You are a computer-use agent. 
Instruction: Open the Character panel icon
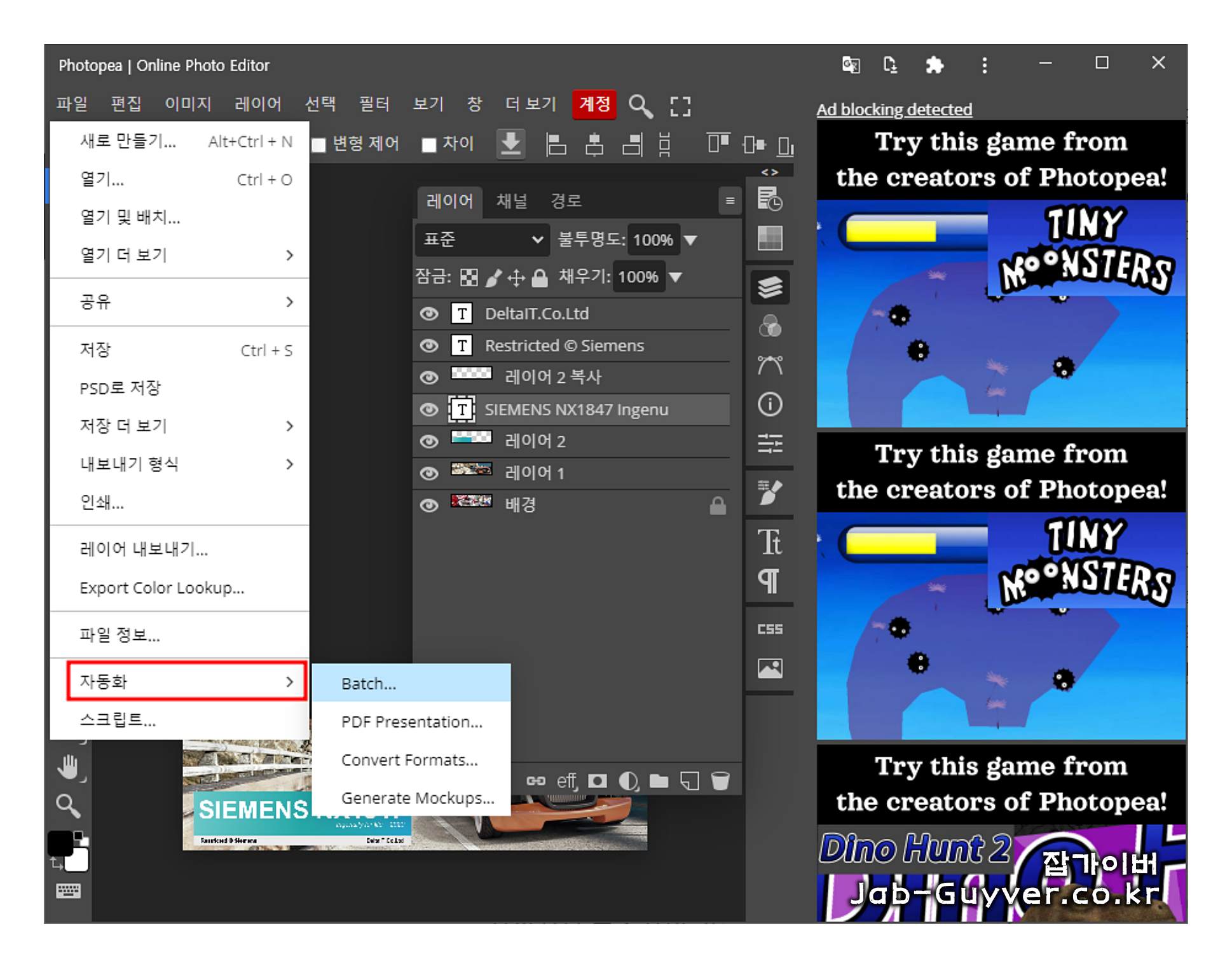(769, 542)
